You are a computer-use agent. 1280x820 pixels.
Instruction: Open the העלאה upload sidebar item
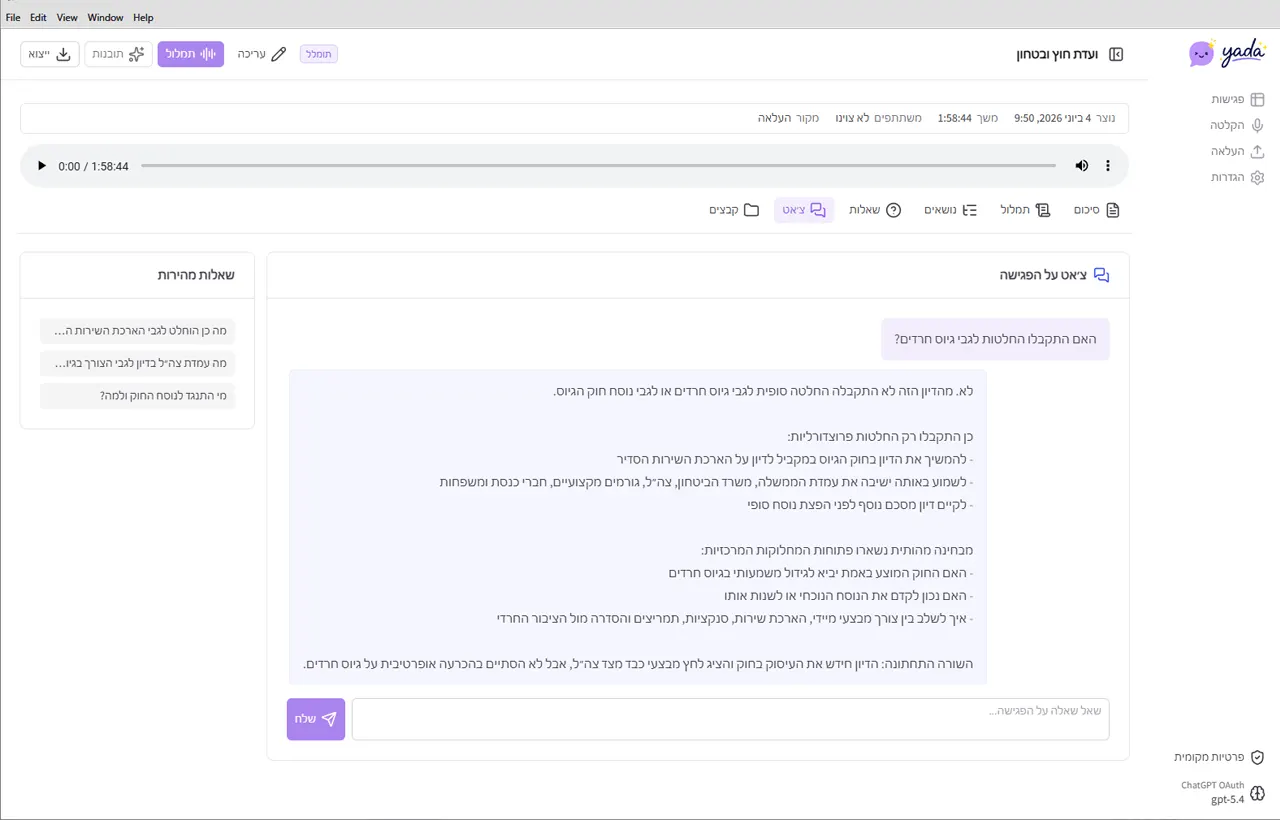click(1238, 151)
